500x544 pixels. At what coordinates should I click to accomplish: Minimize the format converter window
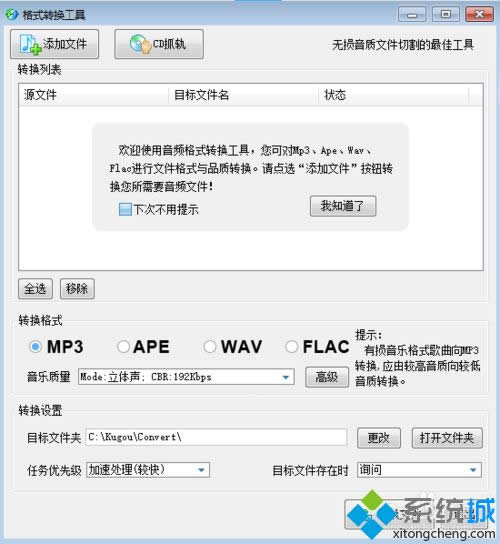(x=412, y=15)
